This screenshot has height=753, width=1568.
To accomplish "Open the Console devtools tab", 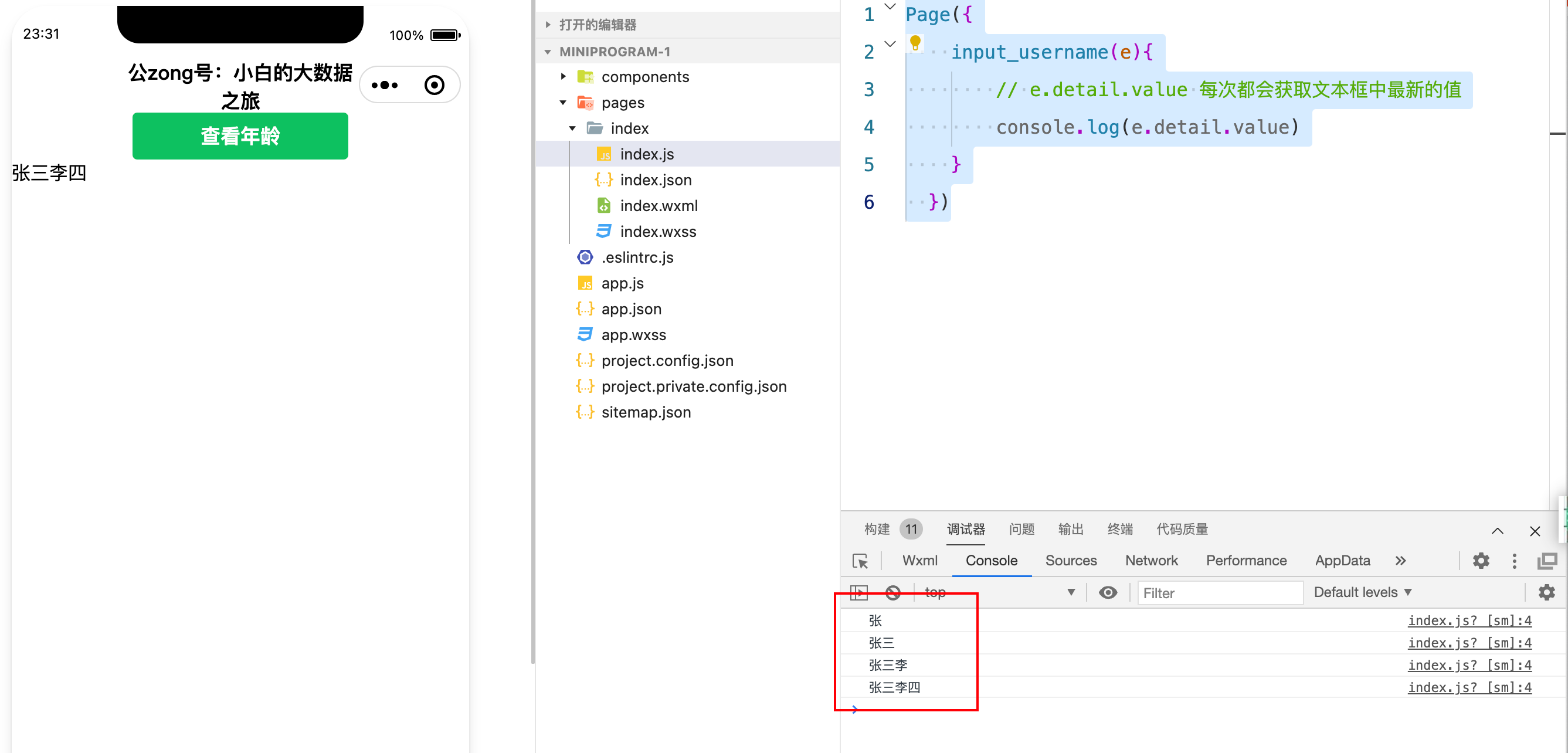I will pos(992,561).
